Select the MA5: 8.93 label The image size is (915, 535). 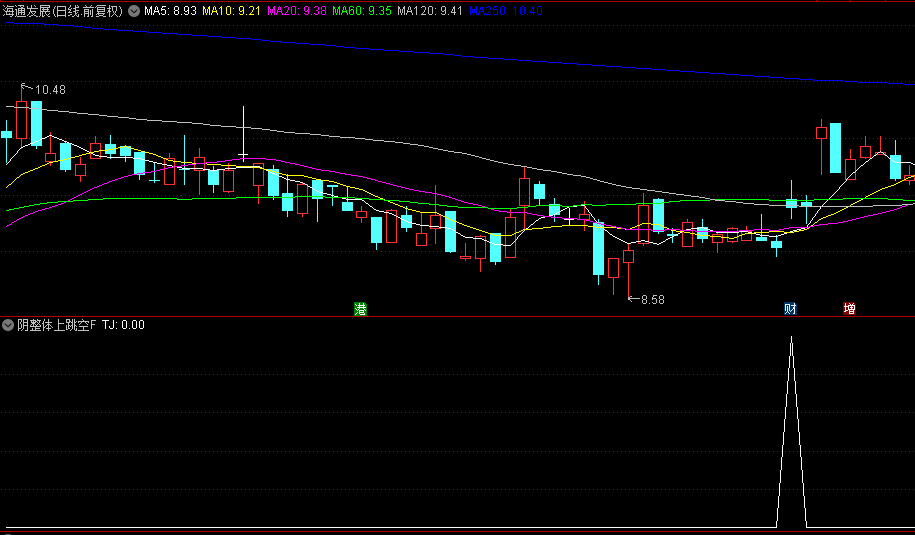[170, 11]
